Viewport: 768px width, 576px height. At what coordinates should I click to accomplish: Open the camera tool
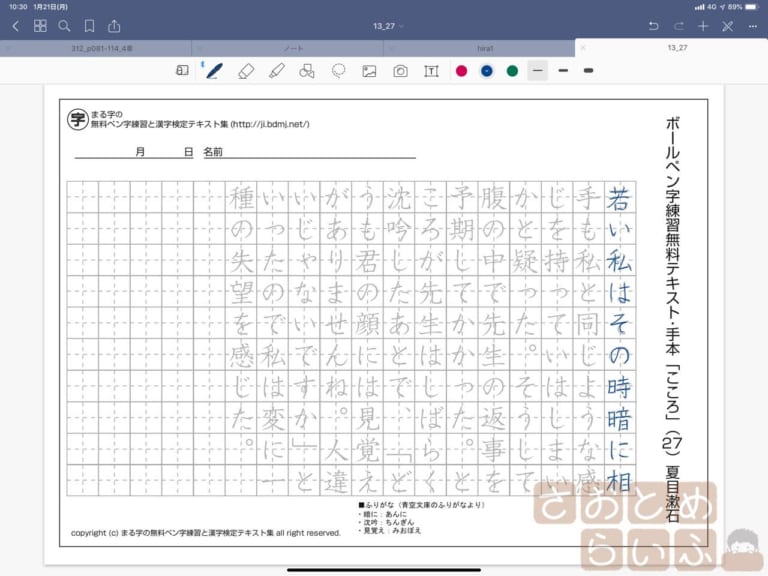click(400, 71)
